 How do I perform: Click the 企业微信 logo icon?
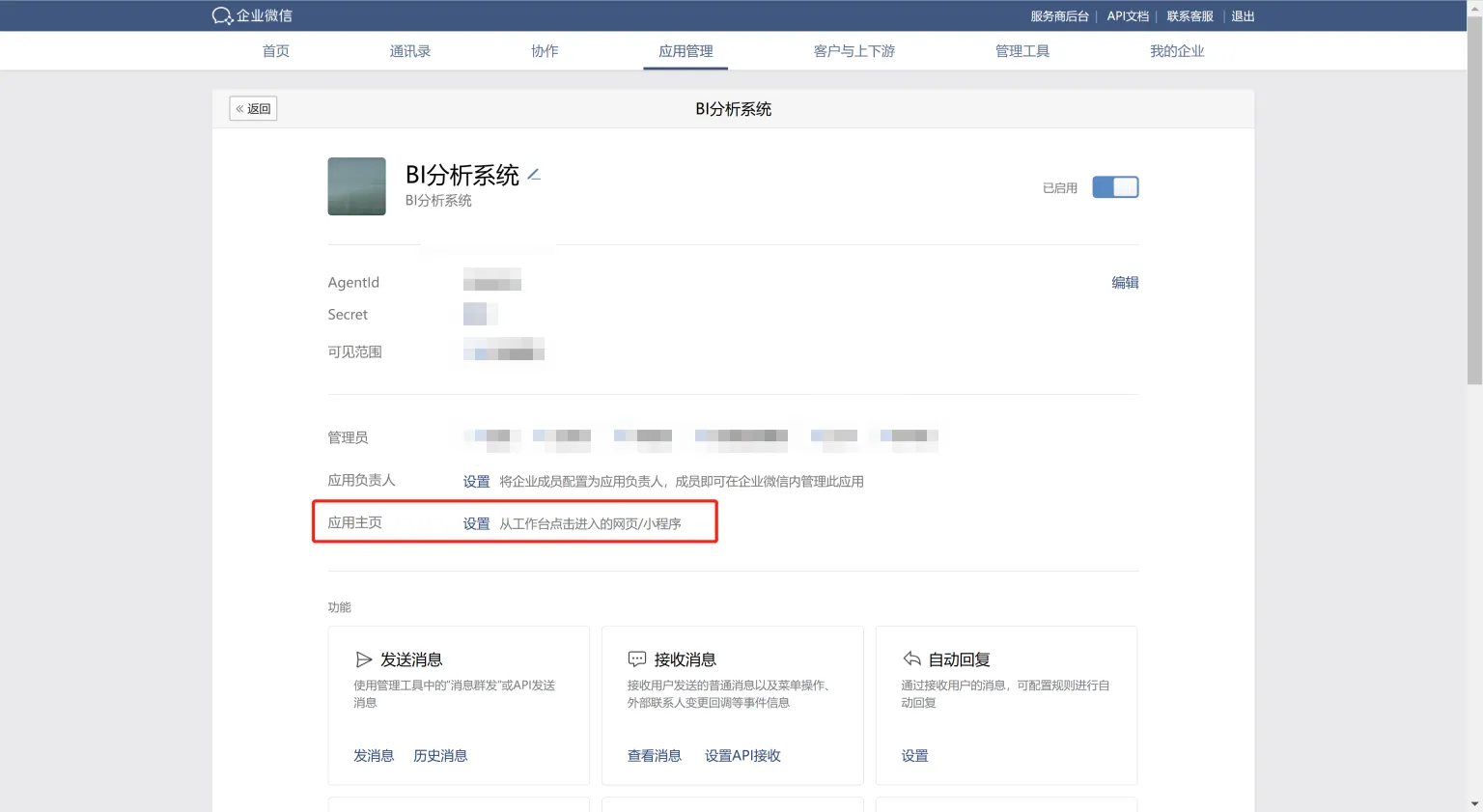(222, 15)
